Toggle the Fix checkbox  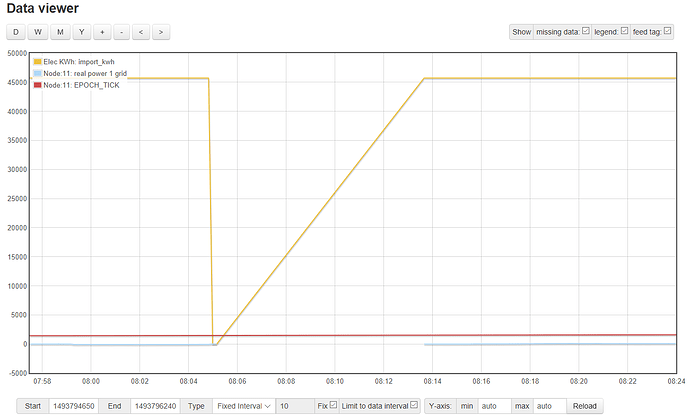(x=333, y=404)
